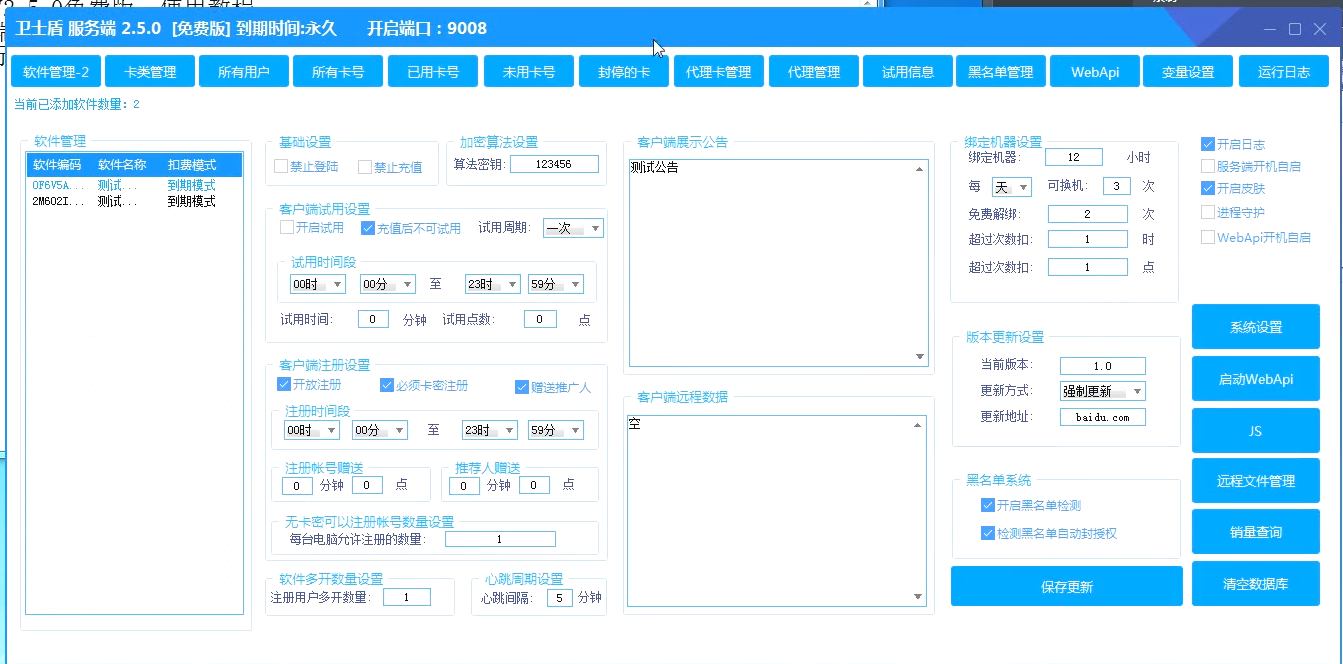Open the 运行日志 tab

click(1283, 72)
